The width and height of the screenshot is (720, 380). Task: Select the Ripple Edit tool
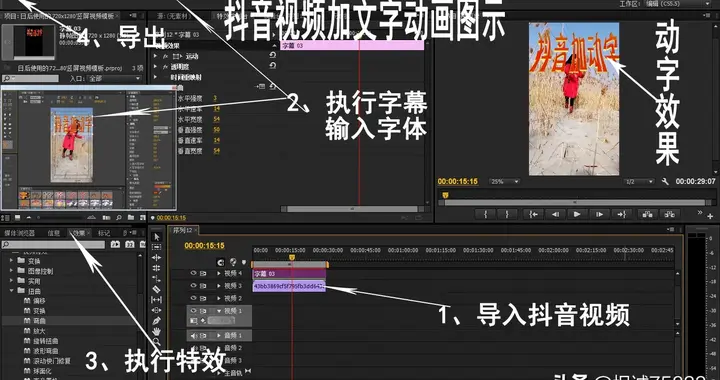tap(157, 258)
